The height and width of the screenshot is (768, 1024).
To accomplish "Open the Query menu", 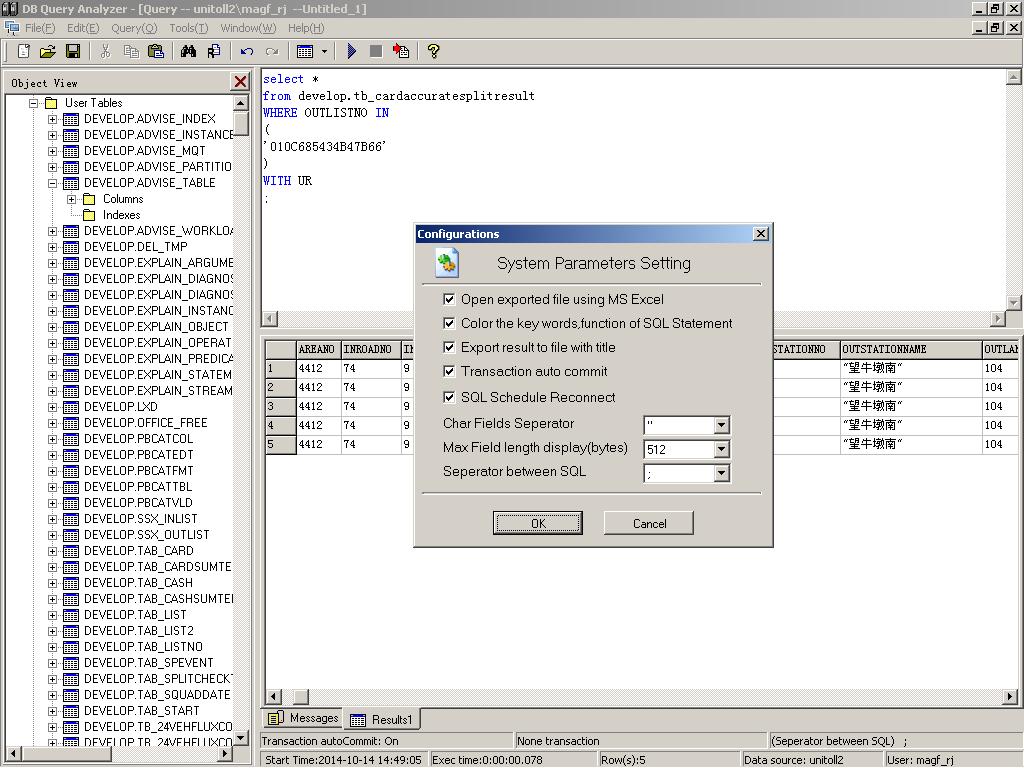I will [134, 28].
